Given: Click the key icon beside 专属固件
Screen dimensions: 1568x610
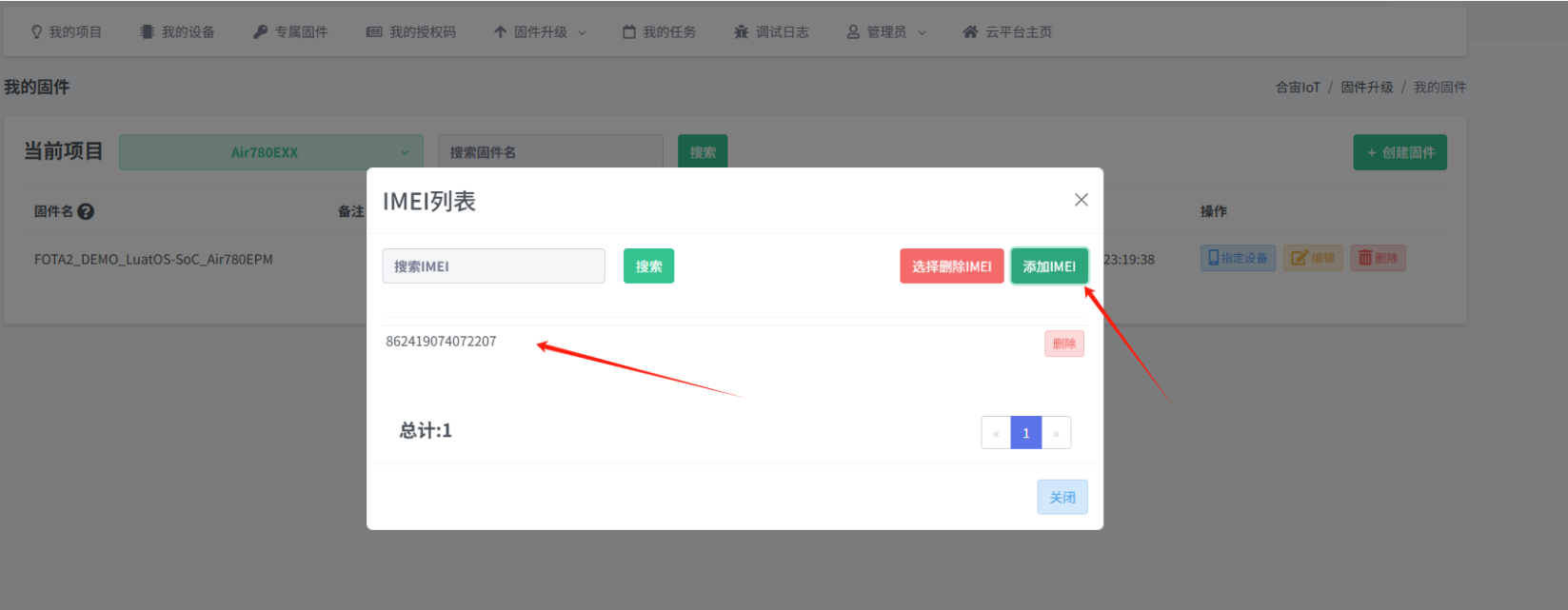Looking at the screenshot, I should tap(260, 32).
